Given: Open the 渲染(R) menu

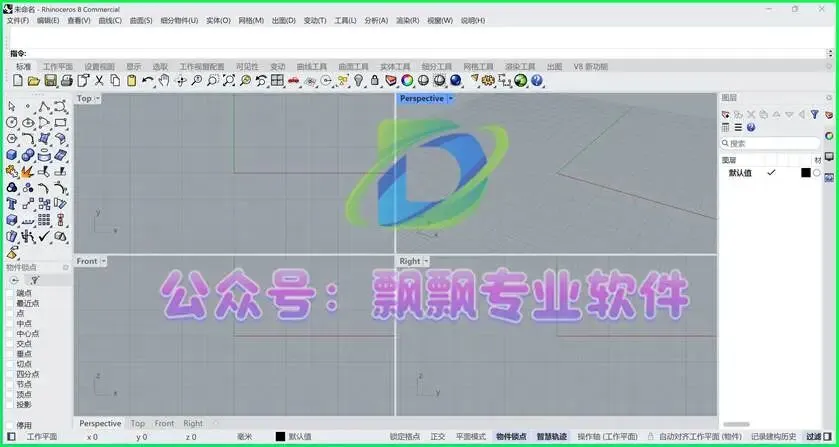Looking at the screenshot, I should [408, 20].
